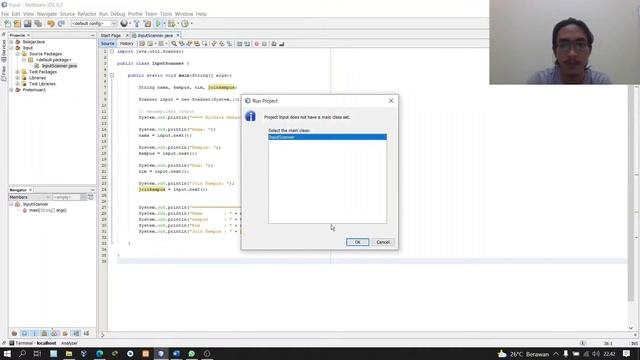Select the default package node
Screen dimensions: 640x360
(x=53, y=60)
